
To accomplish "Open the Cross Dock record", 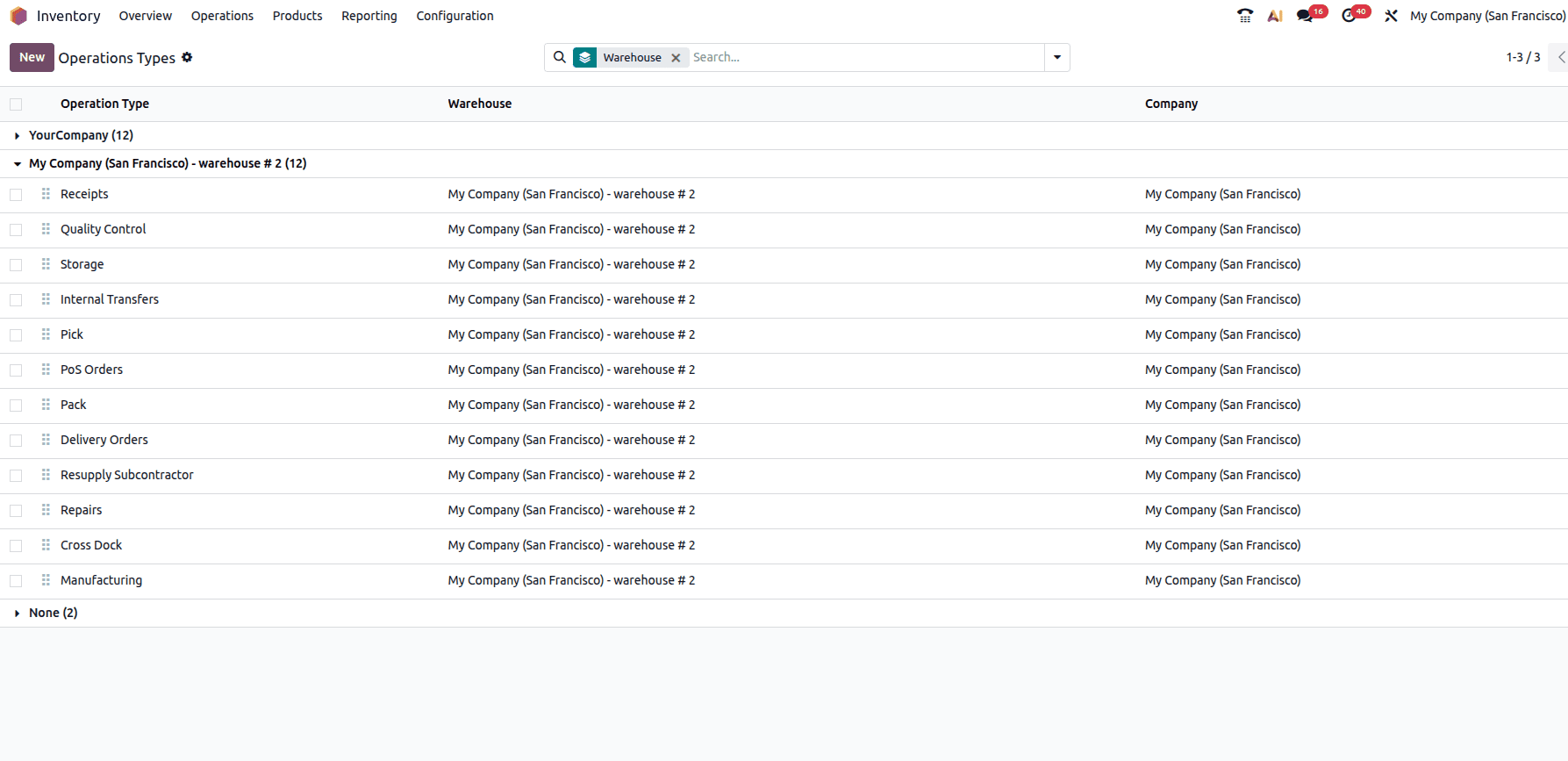I will pos(91,545).
